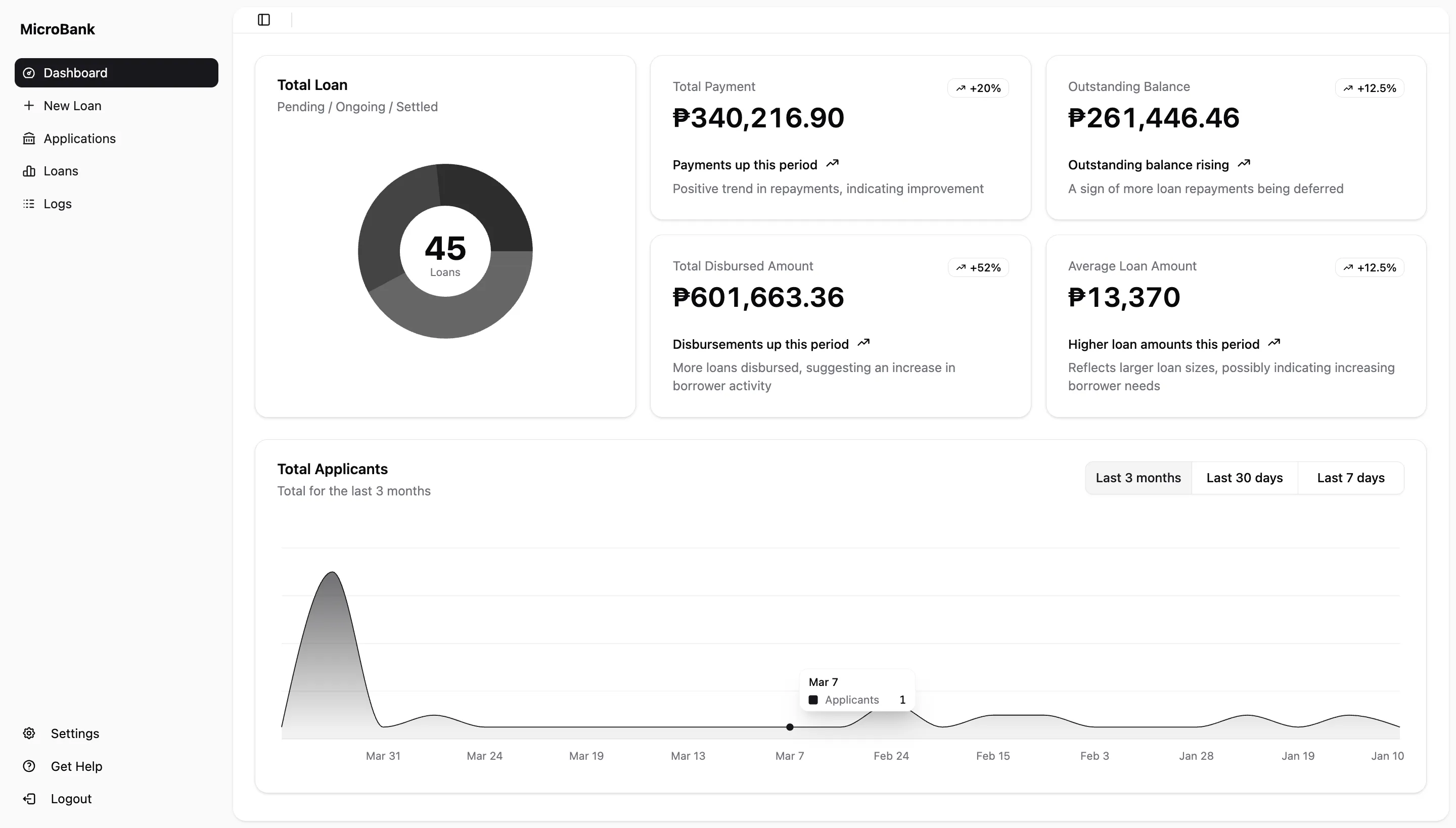Toggle the sidebar collapse icon
The height and width of the screenshot is (828, 1456).
pos(264,20)
